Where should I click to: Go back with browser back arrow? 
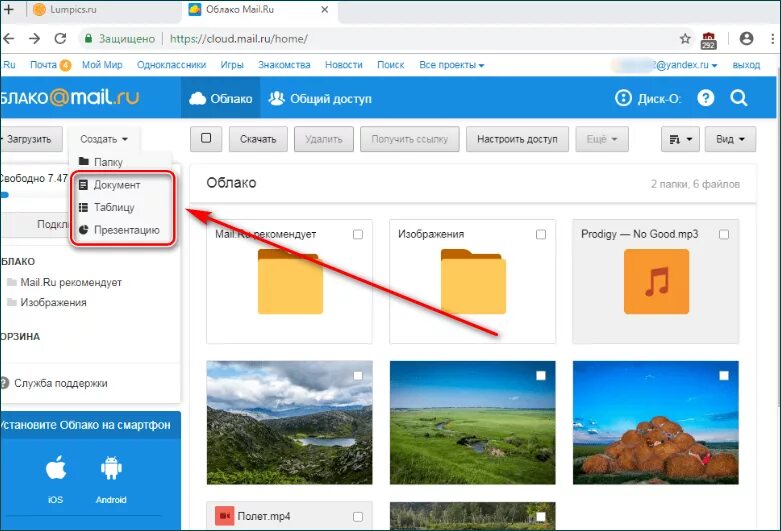coord(8,38)
